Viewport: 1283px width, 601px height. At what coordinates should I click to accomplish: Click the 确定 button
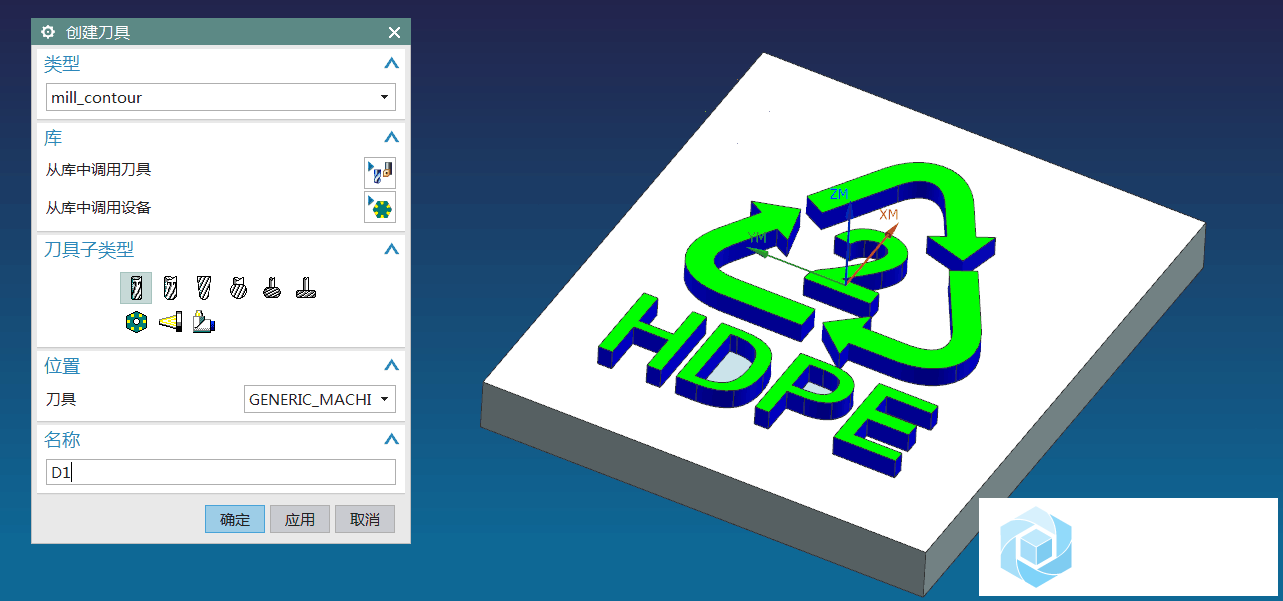235,519
